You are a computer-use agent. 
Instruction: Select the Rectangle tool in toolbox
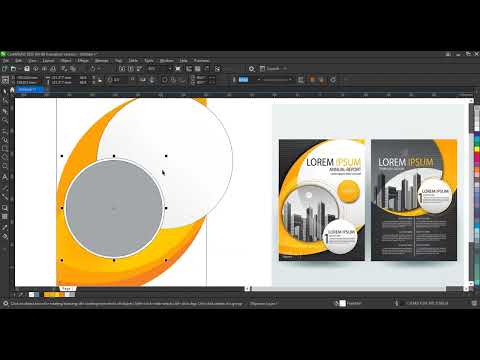pos(5,148)
